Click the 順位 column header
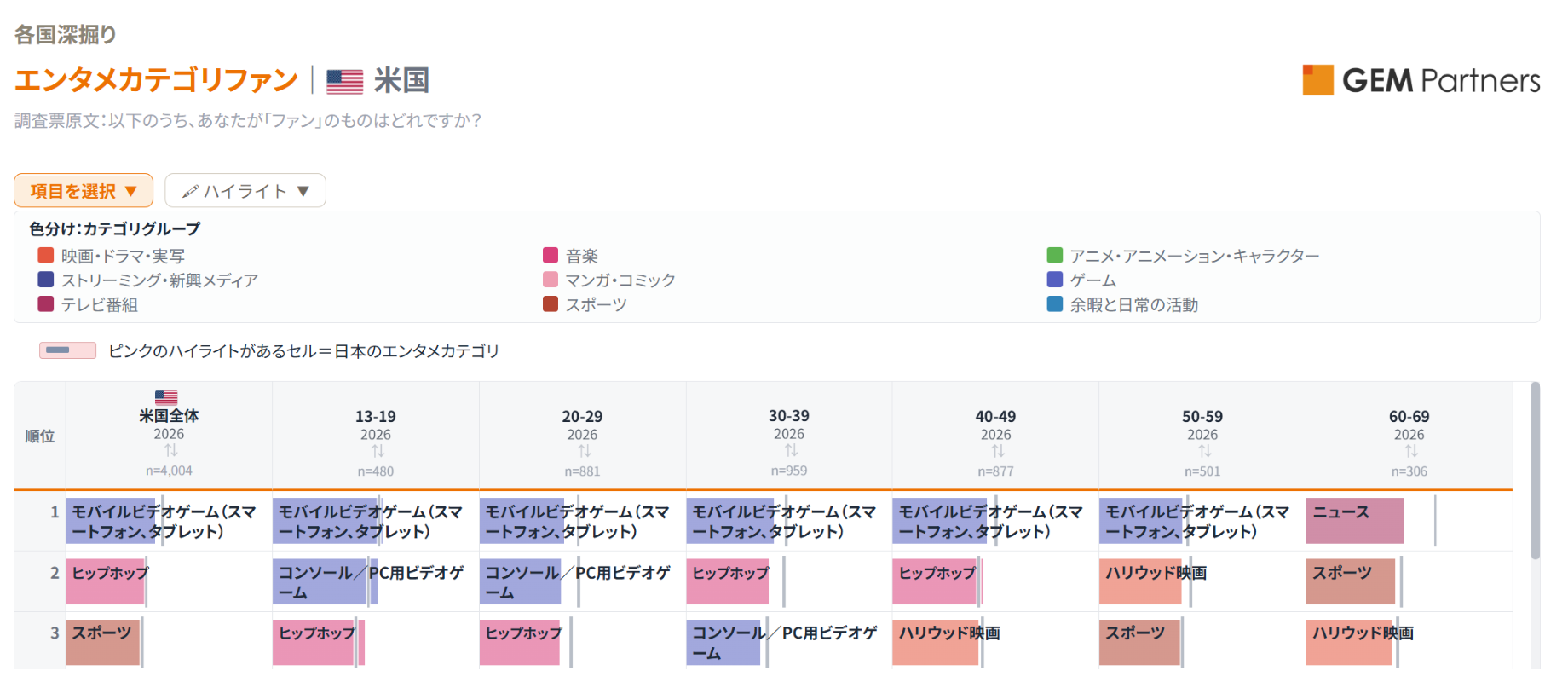1568x682 pixels. click(x=40, y=436)
